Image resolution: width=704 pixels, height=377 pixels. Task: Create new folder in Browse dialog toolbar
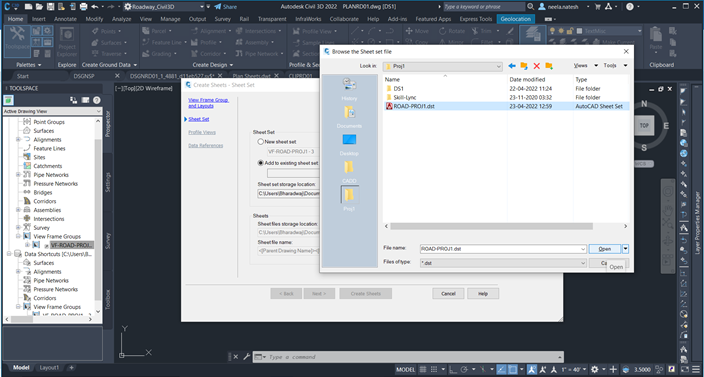[549, 66]
